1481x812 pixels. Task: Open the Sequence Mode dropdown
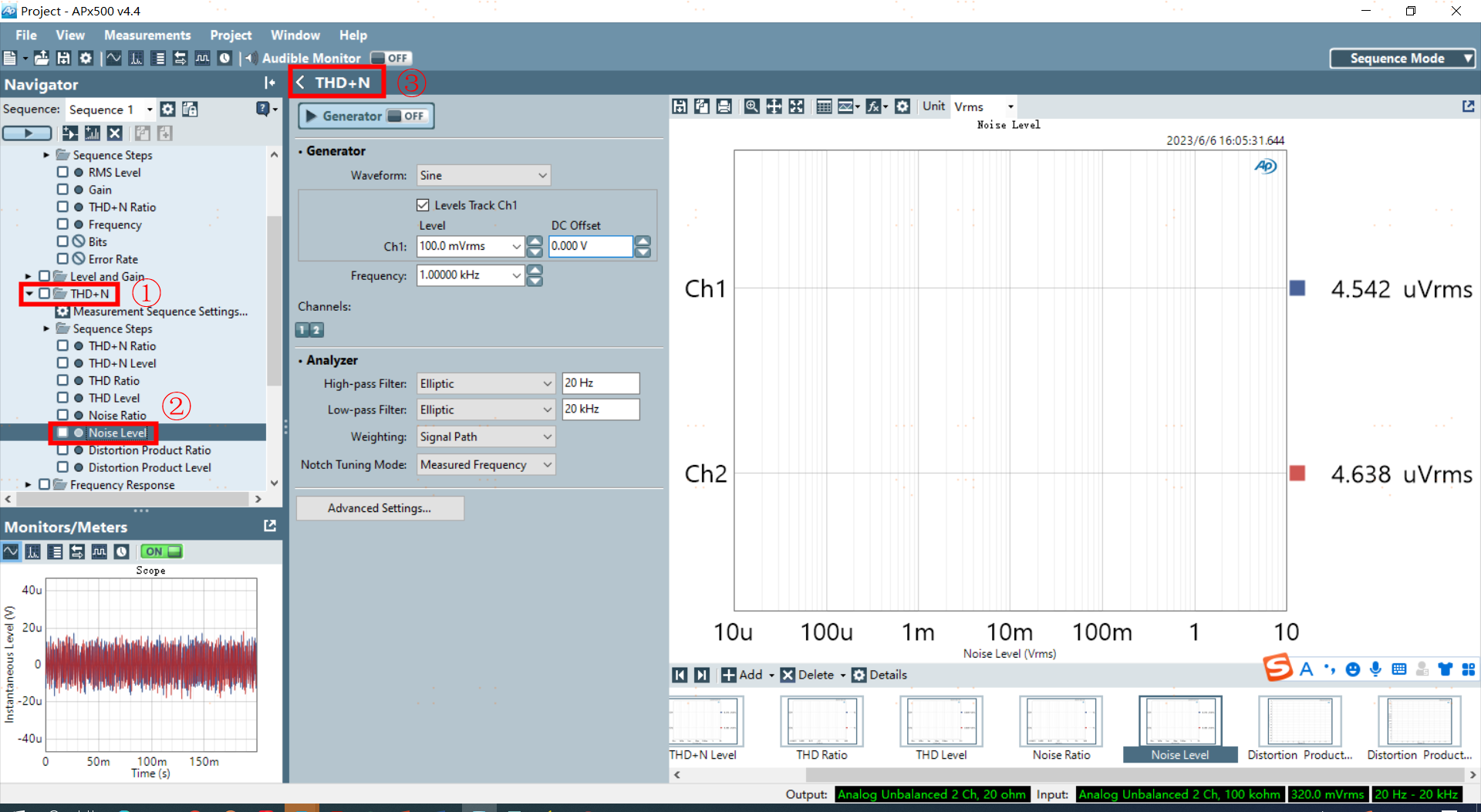pos(1403,58)
